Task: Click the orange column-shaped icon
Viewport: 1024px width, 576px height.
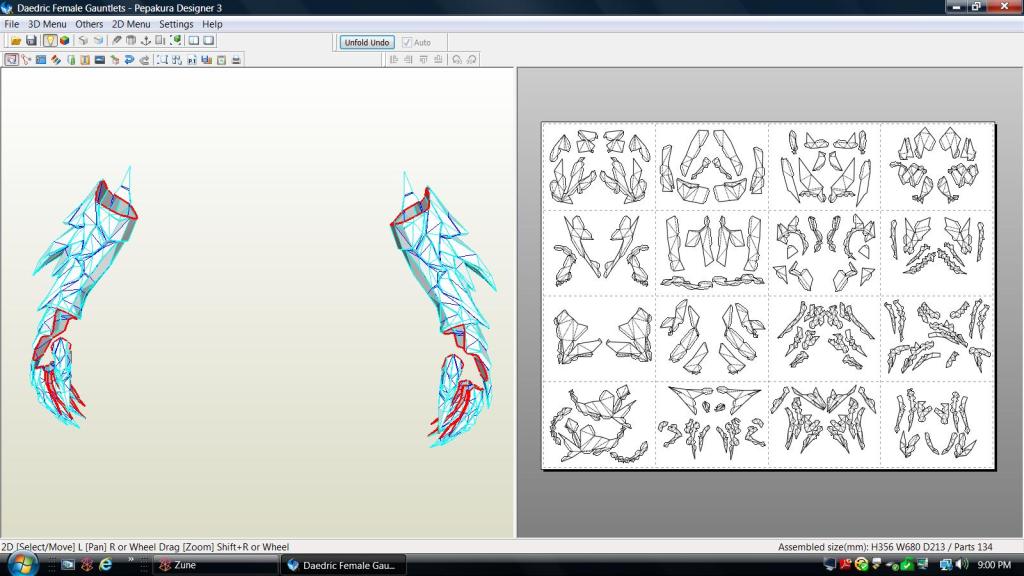Action: (x=85, y=59)
